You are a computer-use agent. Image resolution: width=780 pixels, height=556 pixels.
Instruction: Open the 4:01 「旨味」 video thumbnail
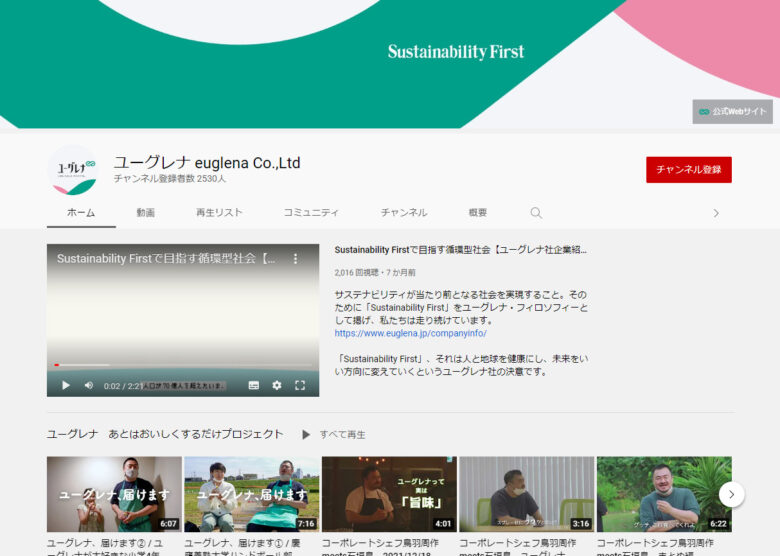(389, 494)
